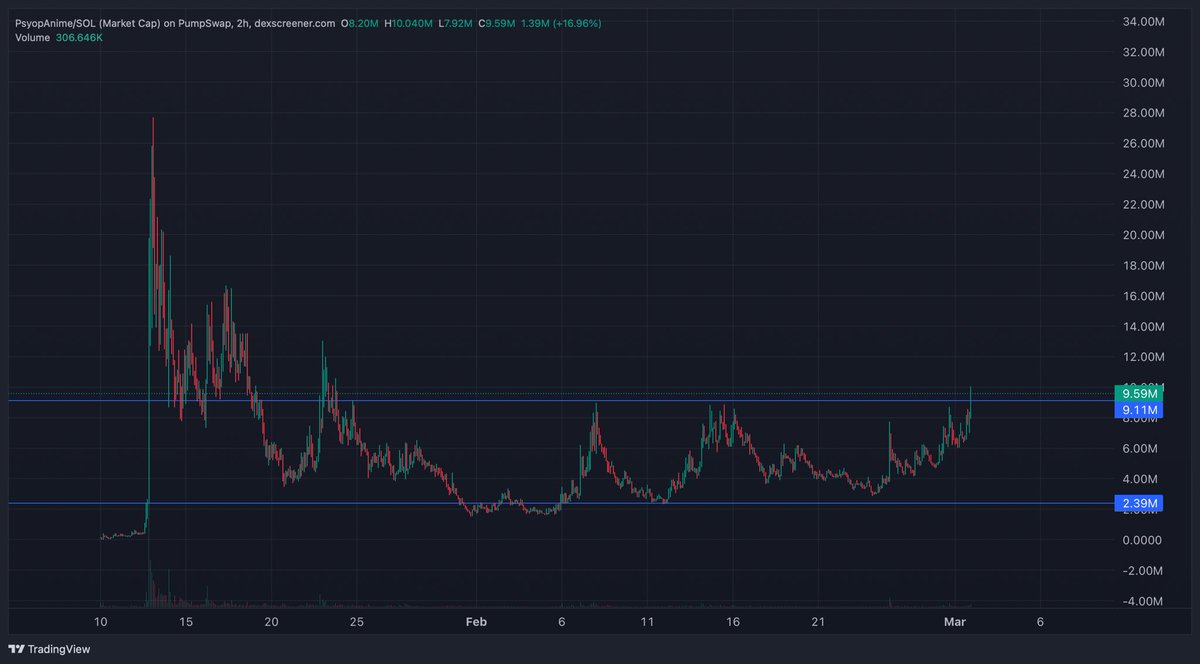Click the 34.00M price axis label
Image resolution: width=1200 pixels, height=664 pixels.
1144,21
